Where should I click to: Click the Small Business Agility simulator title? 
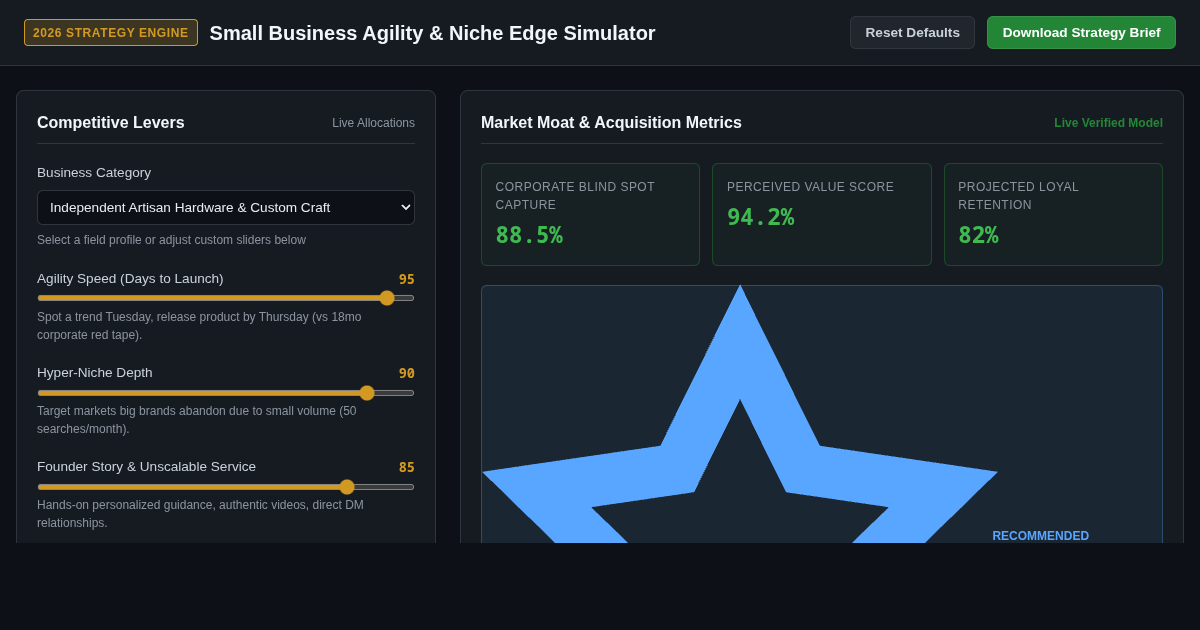click(432, 33)
